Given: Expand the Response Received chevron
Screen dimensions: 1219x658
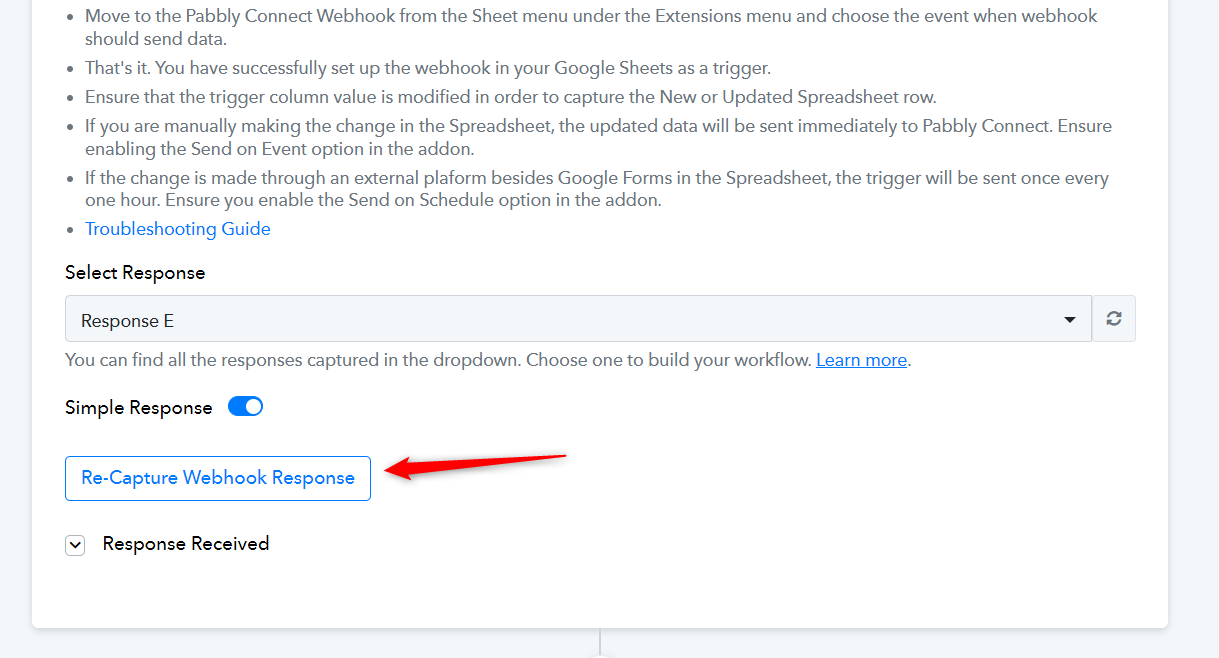Looking at the screenshot, I should coord(75,545).
